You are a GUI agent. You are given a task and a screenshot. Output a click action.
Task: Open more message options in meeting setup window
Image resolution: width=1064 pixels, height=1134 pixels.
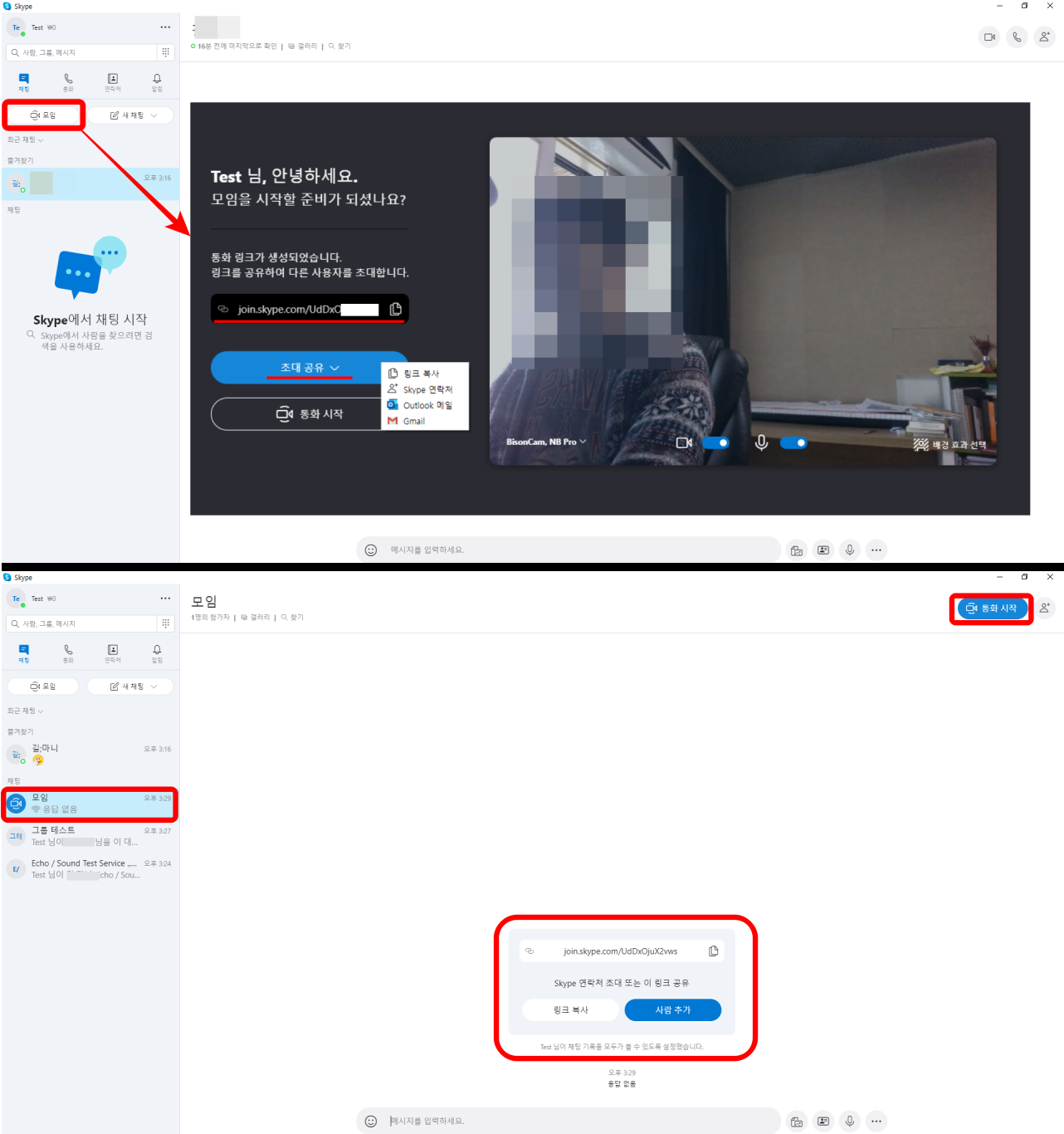(876, 550)
